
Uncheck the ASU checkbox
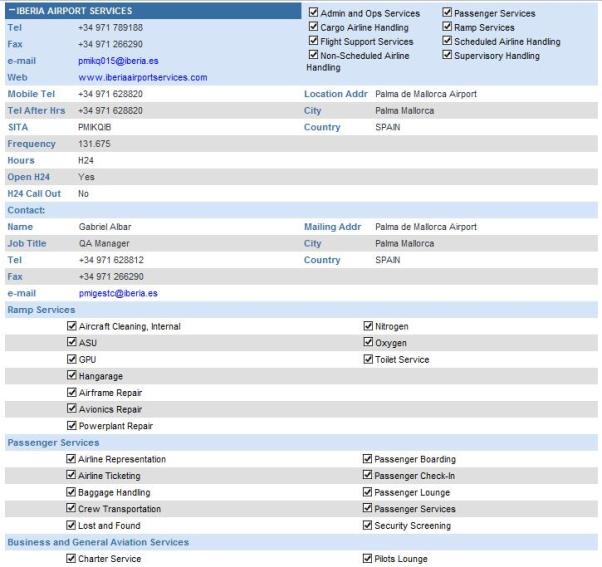71,342
